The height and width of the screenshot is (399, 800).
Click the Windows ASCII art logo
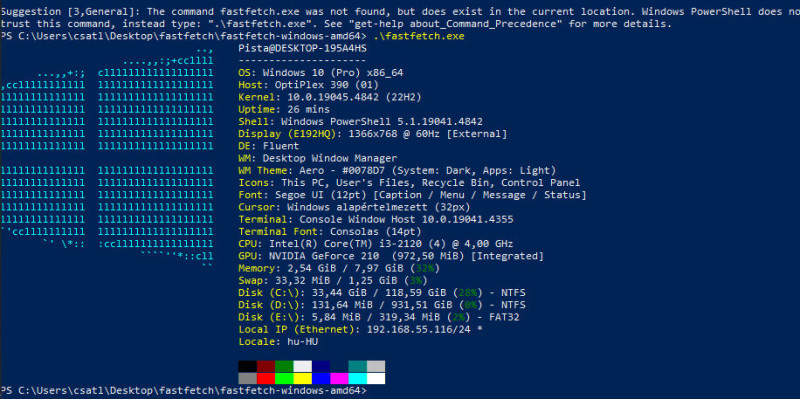(107, 158)
